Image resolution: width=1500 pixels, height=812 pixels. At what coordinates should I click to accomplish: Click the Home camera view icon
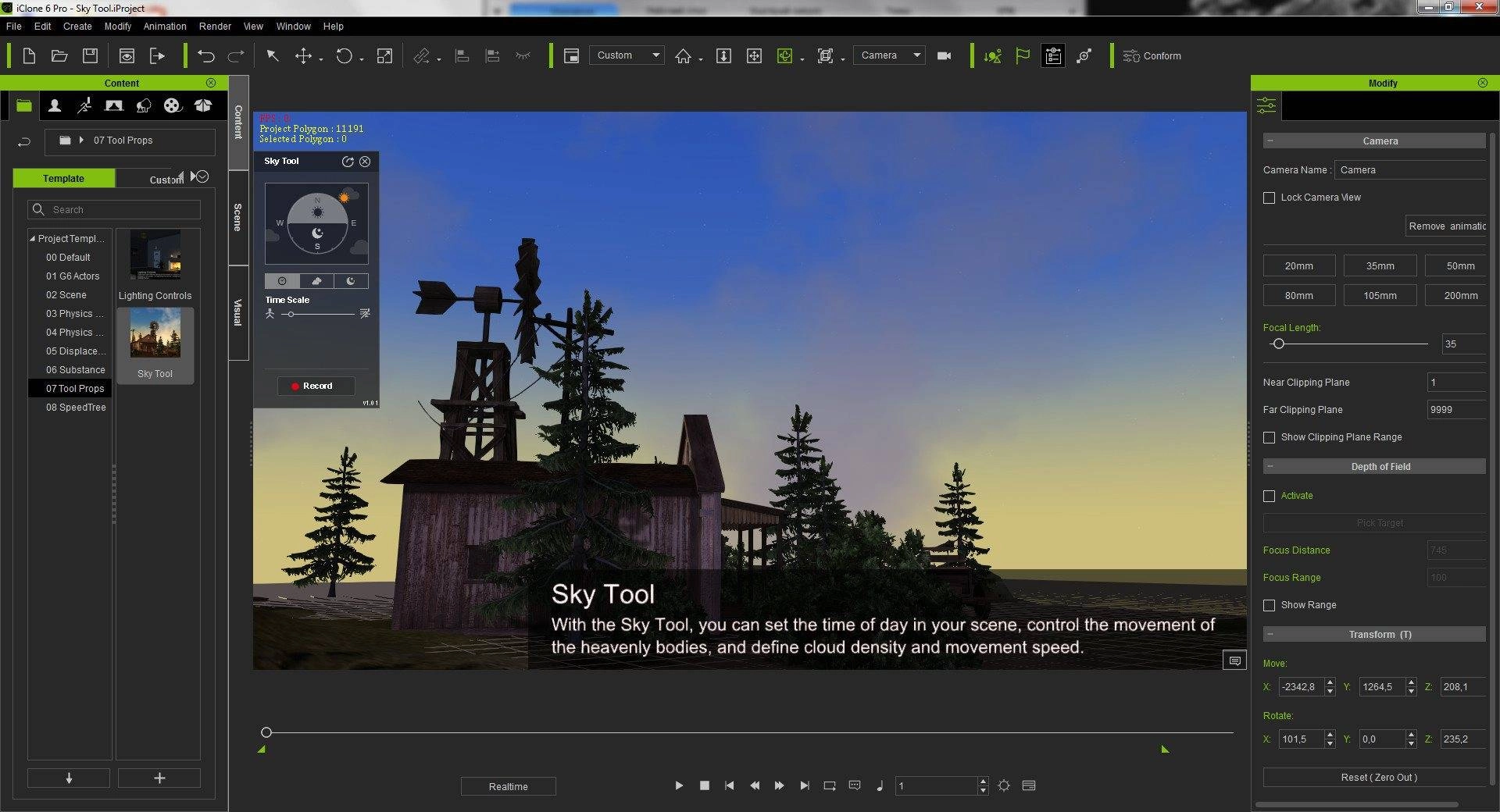684,56
